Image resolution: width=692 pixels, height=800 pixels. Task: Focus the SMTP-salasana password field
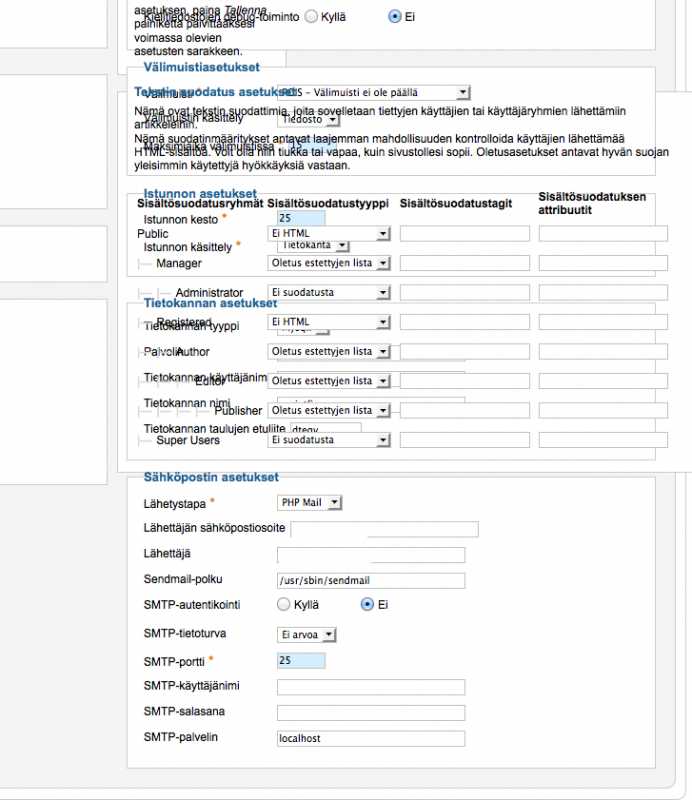tap(370, 713)
